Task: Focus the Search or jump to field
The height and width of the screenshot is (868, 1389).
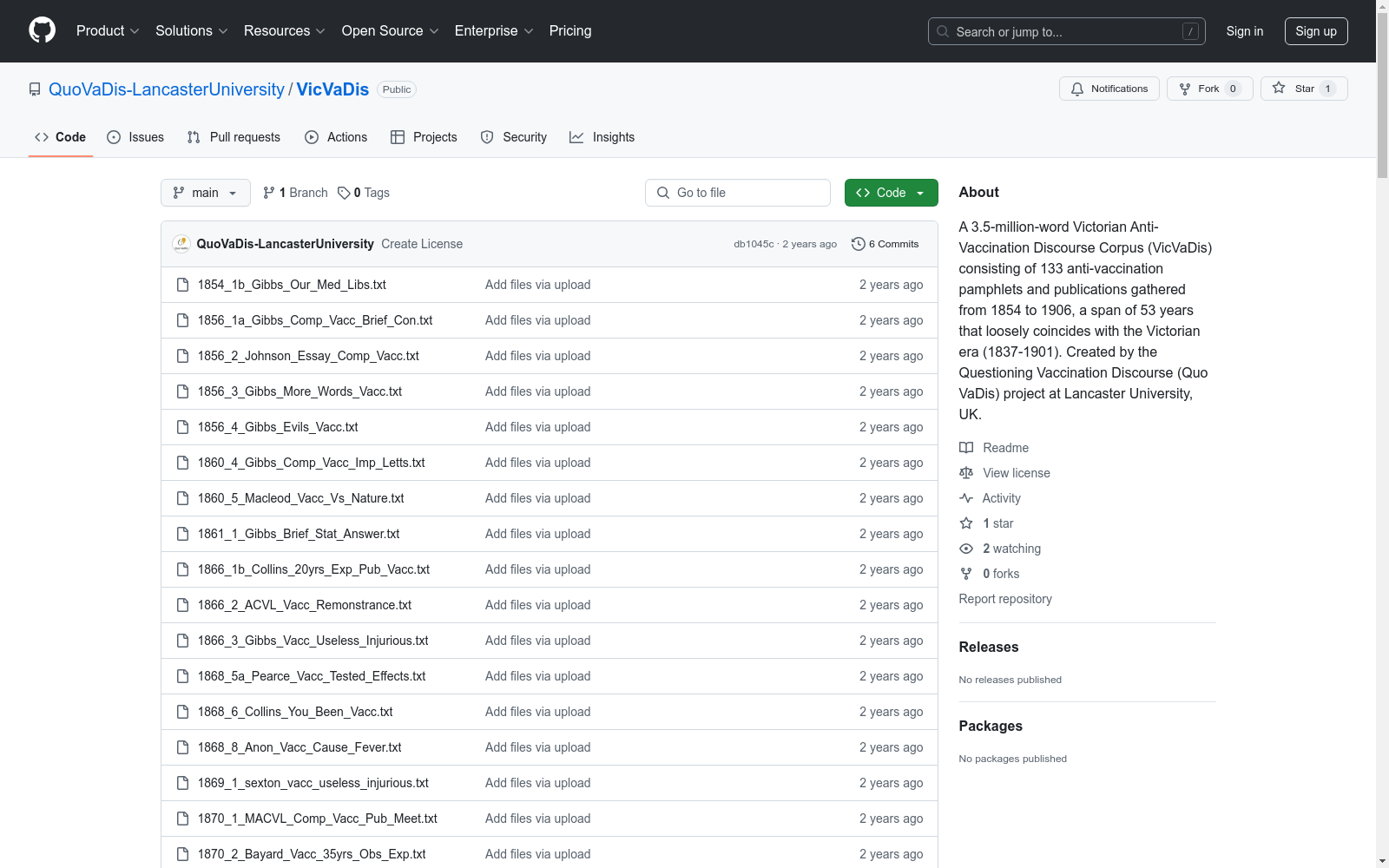Action: click(x=1067, y=31)
